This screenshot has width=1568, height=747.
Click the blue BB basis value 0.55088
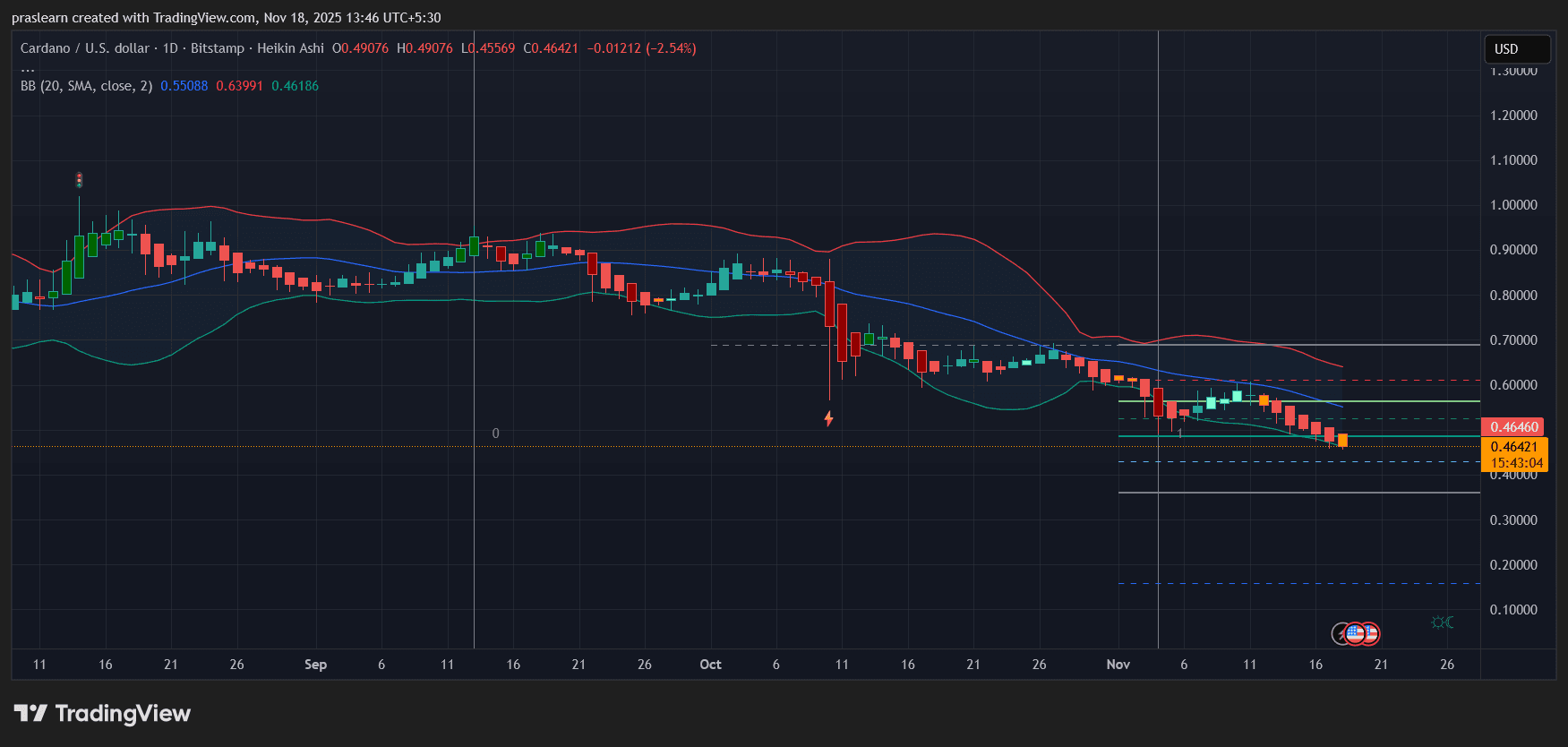[184, 86]
